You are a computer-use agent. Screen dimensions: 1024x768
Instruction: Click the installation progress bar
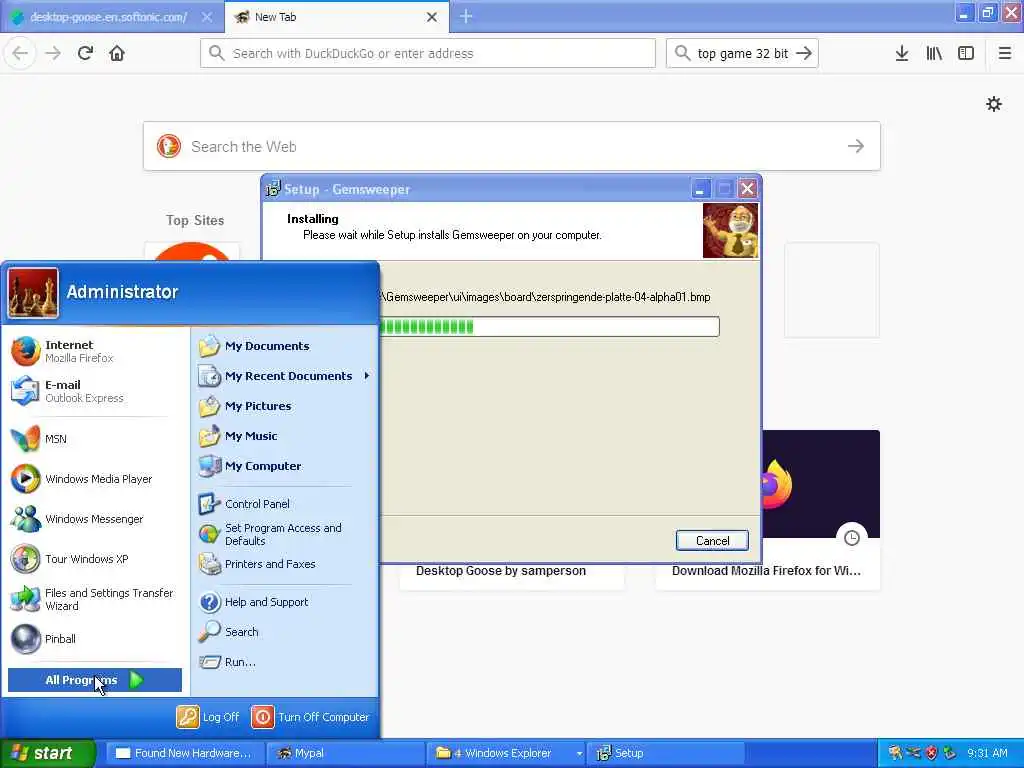(549, 327)
